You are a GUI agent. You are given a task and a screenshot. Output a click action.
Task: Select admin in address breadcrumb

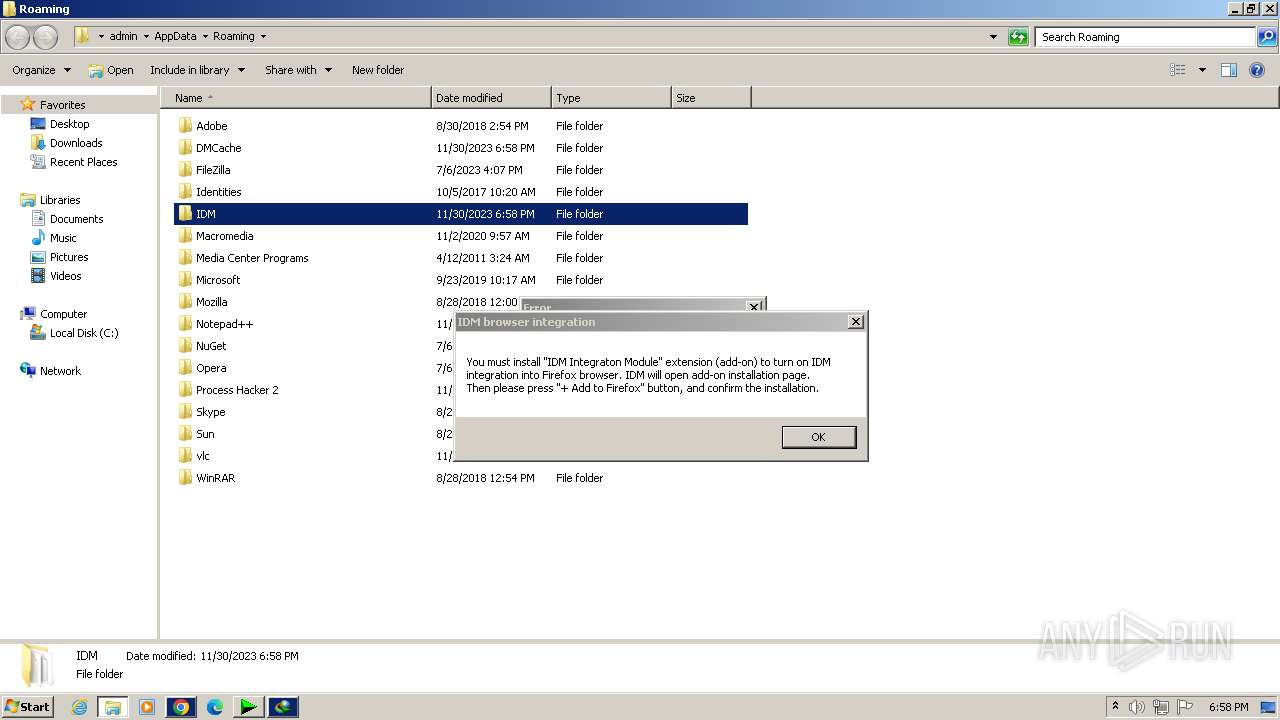pyautogui.click(x=123, y=36)
